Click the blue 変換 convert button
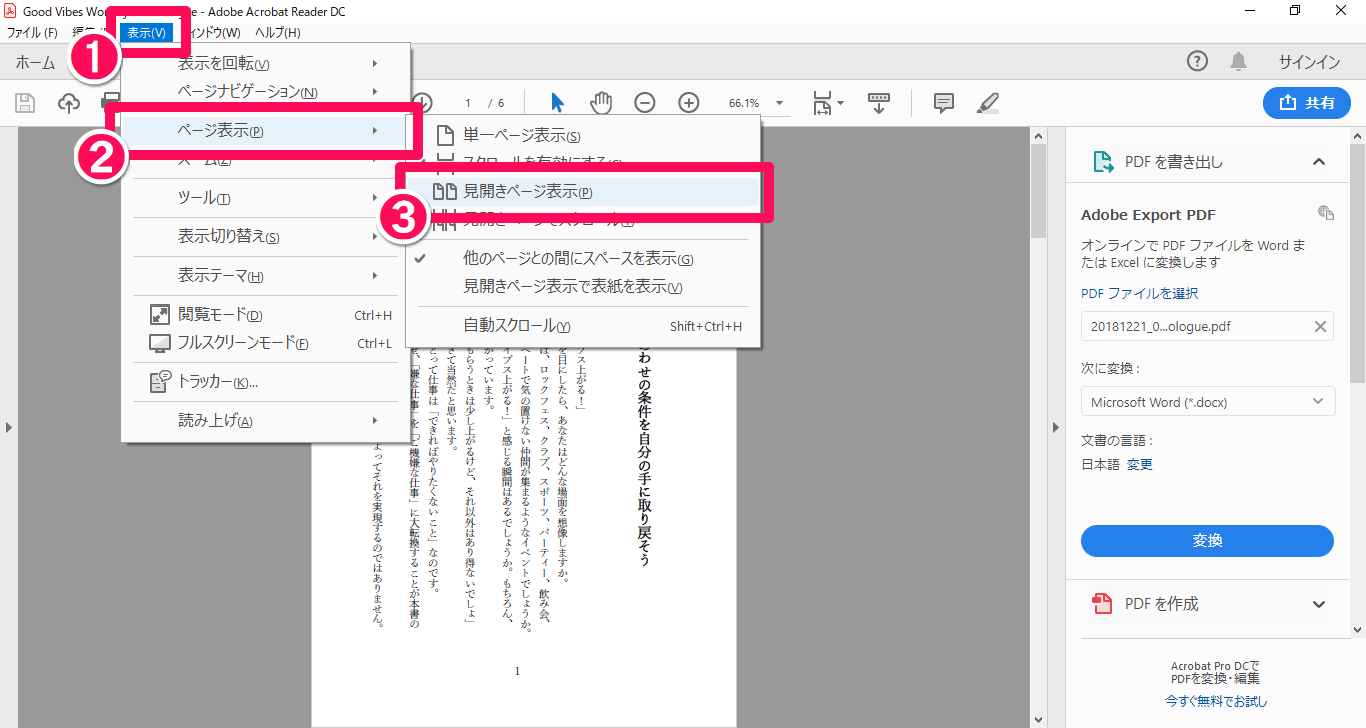 pyautogui.click(x=1207, y=541)
